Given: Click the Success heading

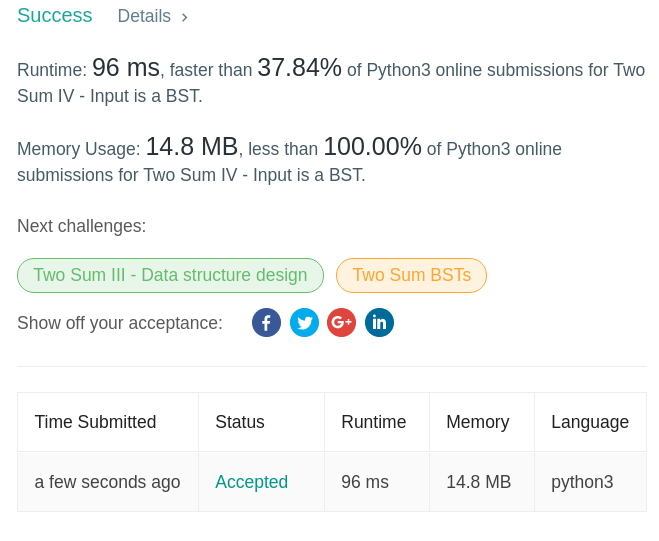Looking at the screenshot, I should tap(55, 16).
